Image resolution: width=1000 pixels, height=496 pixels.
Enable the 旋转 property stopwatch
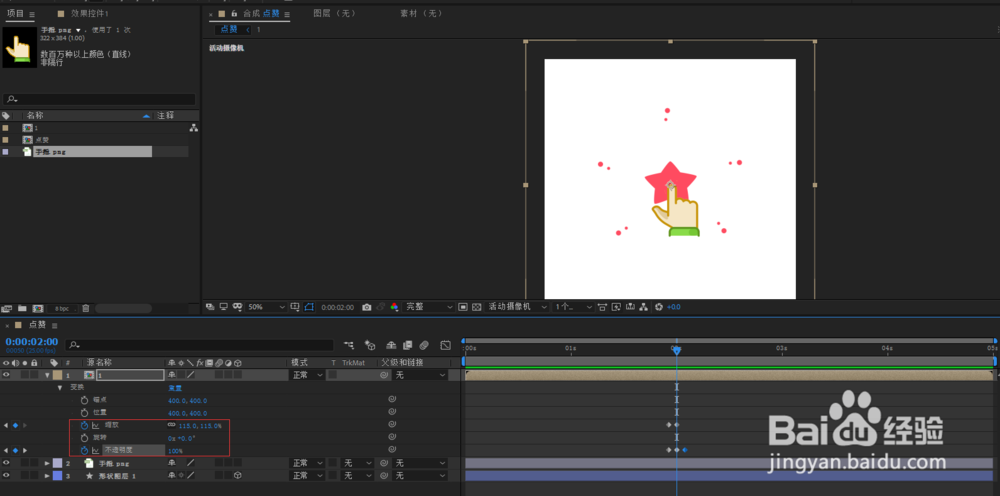click(x=84, y=438)
